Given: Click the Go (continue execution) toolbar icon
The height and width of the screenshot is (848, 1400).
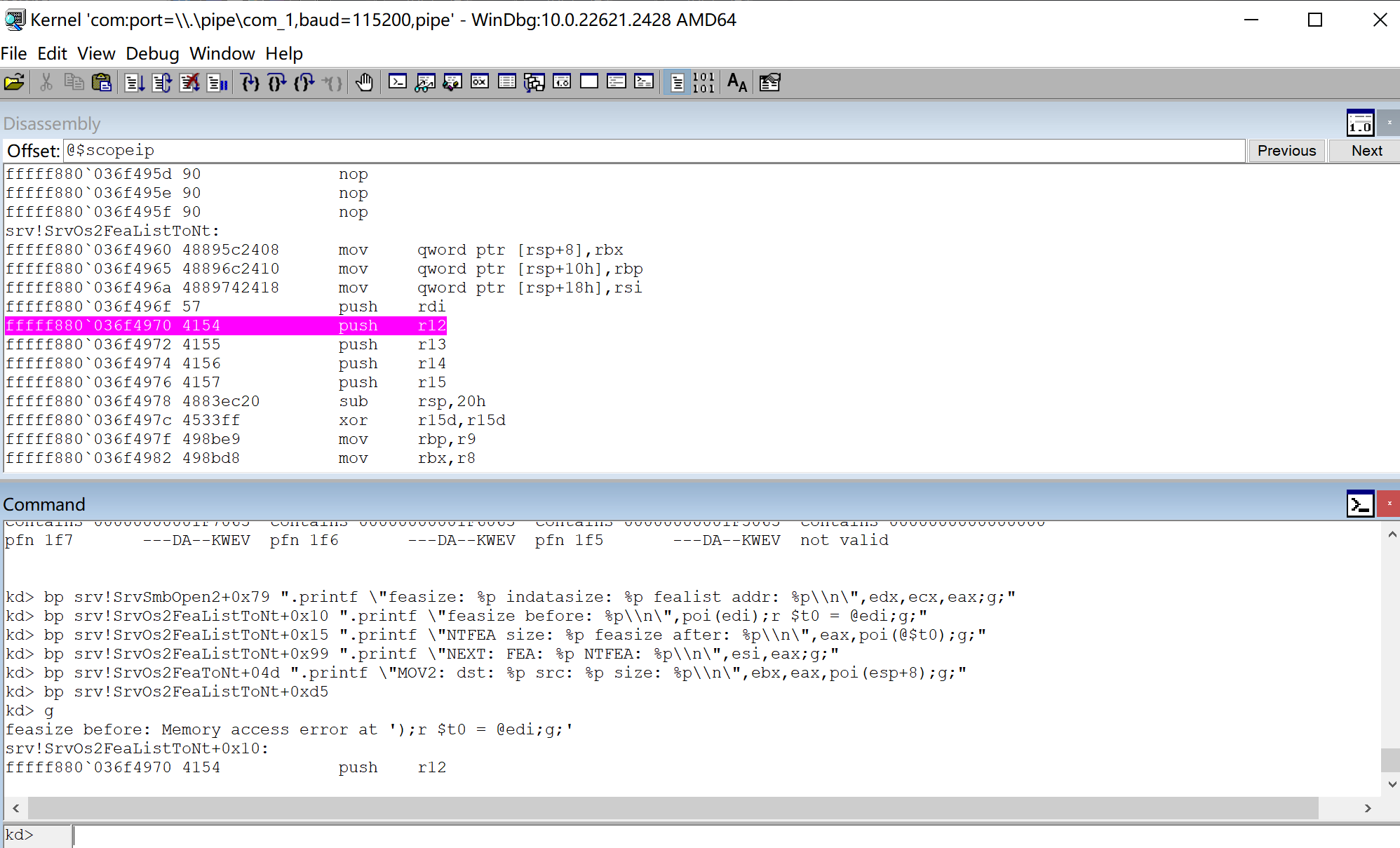Looking at the screenshot, I should click(x=135, y=83).
